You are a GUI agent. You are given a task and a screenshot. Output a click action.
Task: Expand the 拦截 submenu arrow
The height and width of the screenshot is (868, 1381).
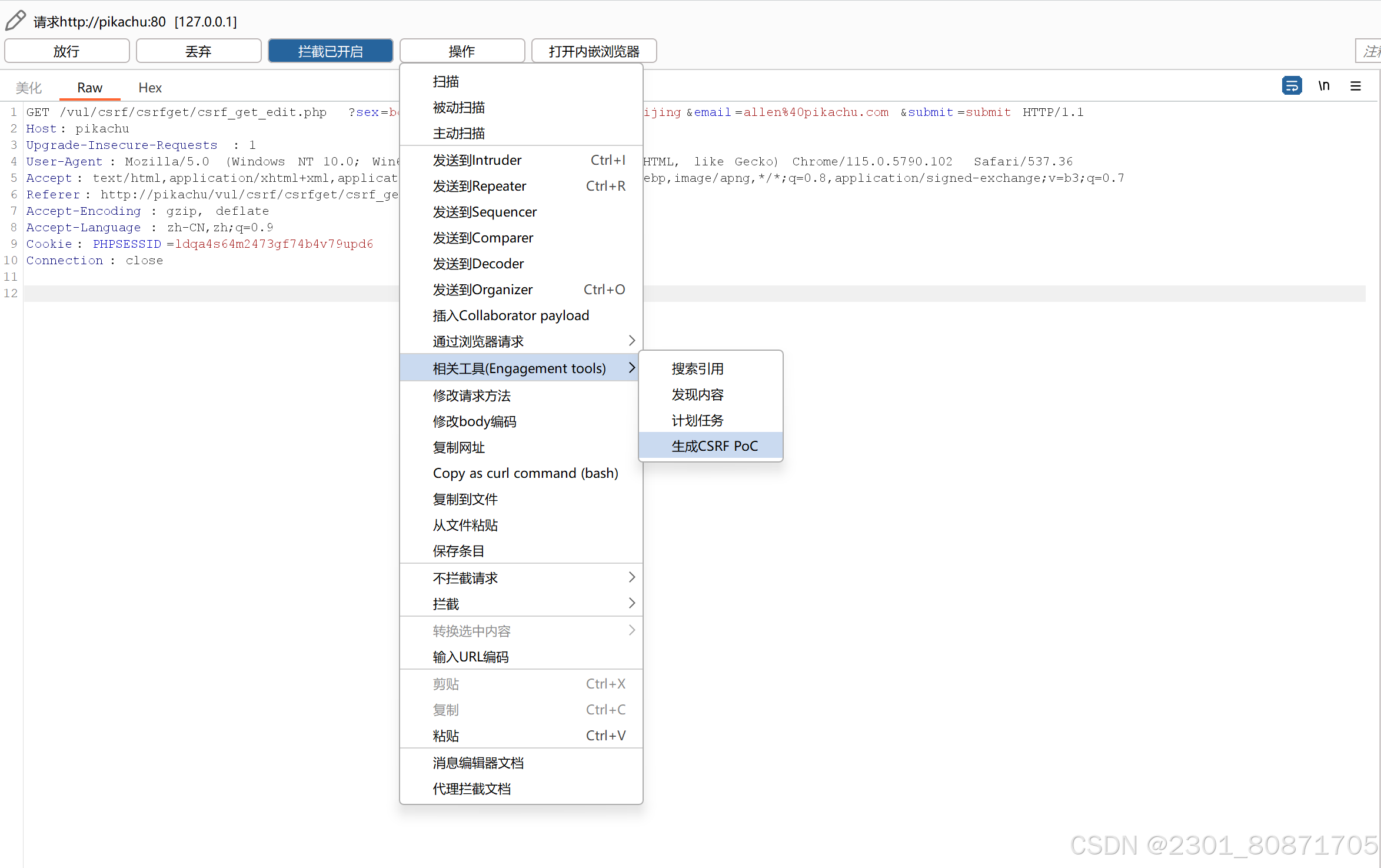[x=631, y=603]
